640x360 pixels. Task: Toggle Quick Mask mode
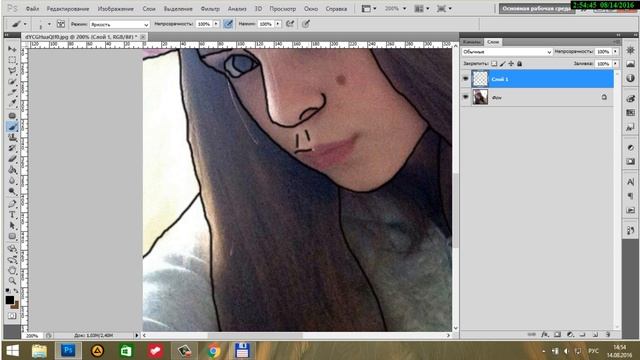tap(12, 316)
